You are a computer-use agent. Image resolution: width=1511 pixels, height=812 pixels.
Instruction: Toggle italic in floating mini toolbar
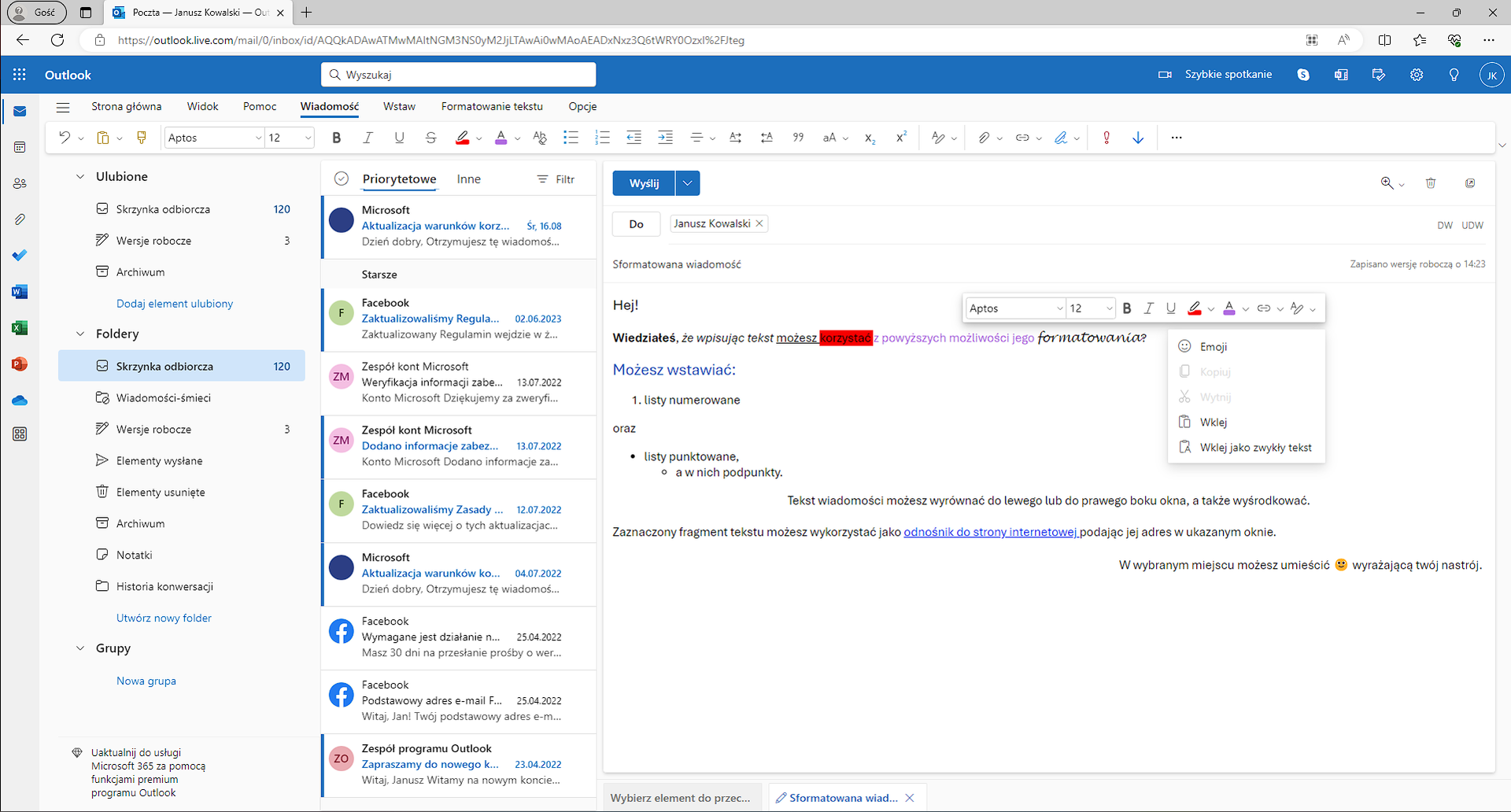(x=1149, y=308)
